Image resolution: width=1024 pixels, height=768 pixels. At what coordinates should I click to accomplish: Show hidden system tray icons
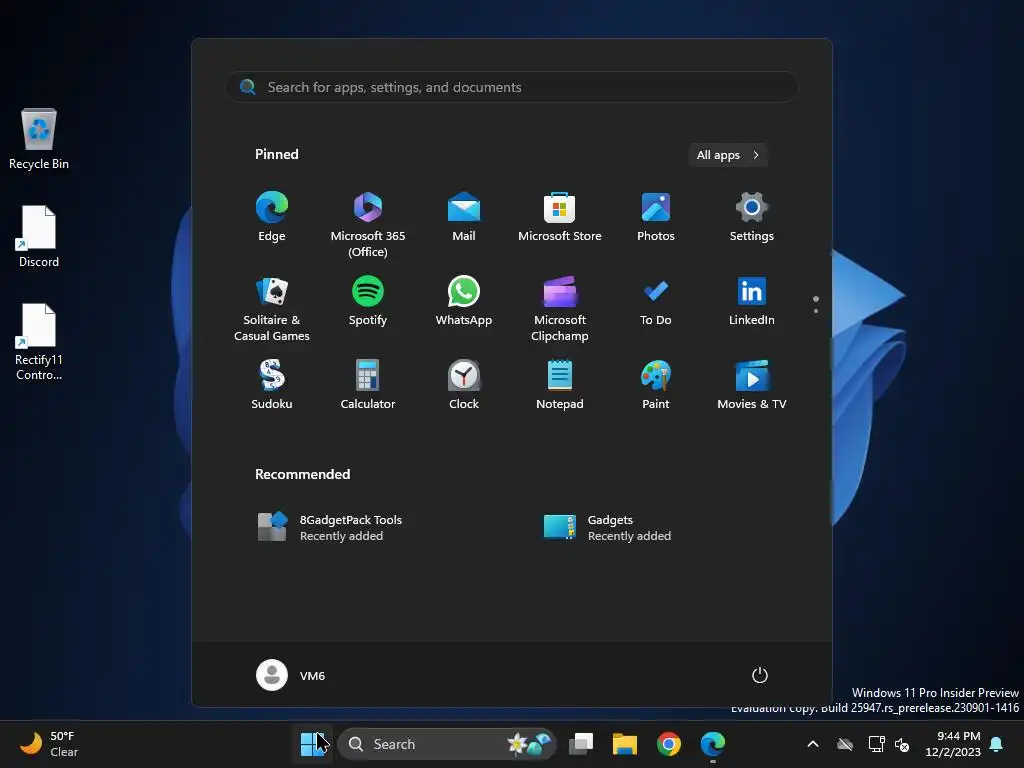(x=813, y=744)
